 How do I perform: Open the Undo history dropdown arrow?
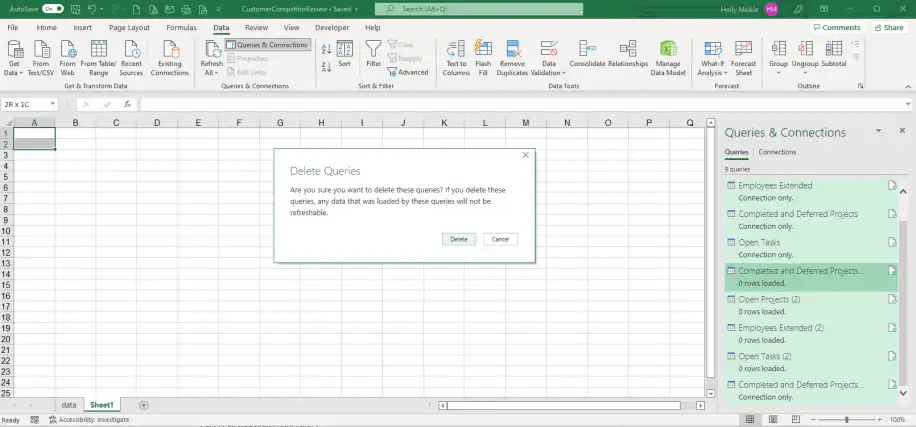point(102,9)
